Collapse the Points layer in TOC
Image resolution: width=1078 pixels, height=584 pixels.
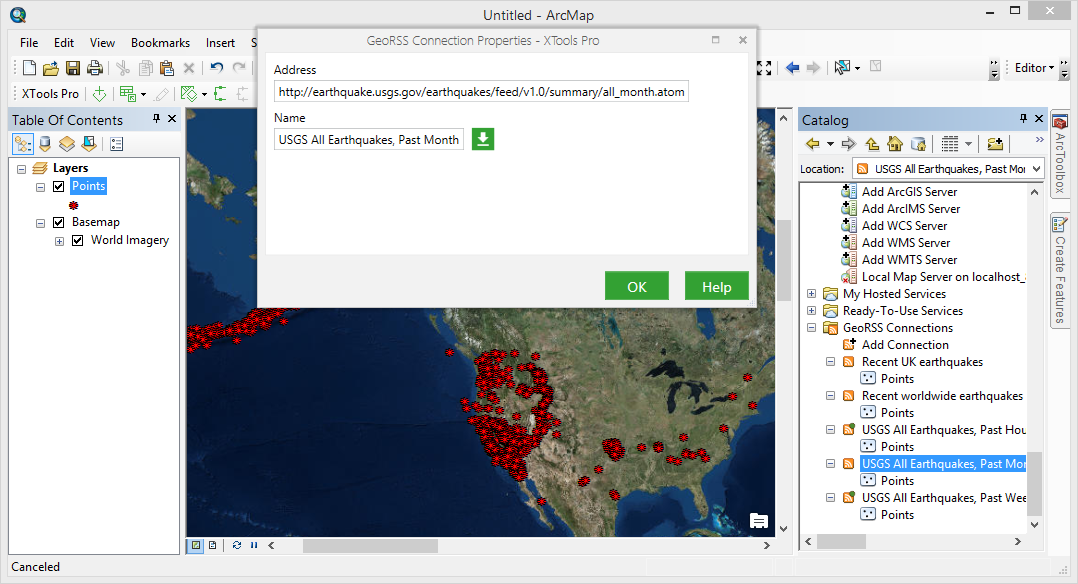pos(41,187)
